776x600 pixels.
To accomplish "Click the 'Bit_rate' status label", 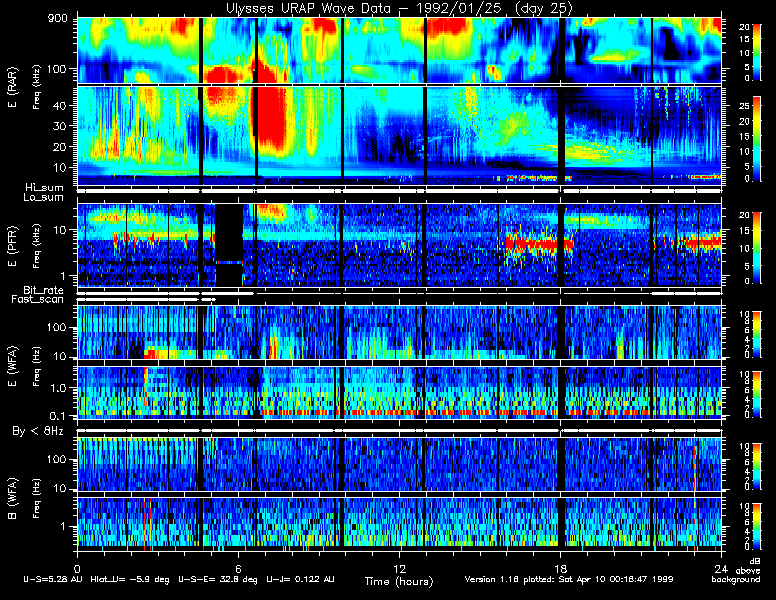I will 44,290.
